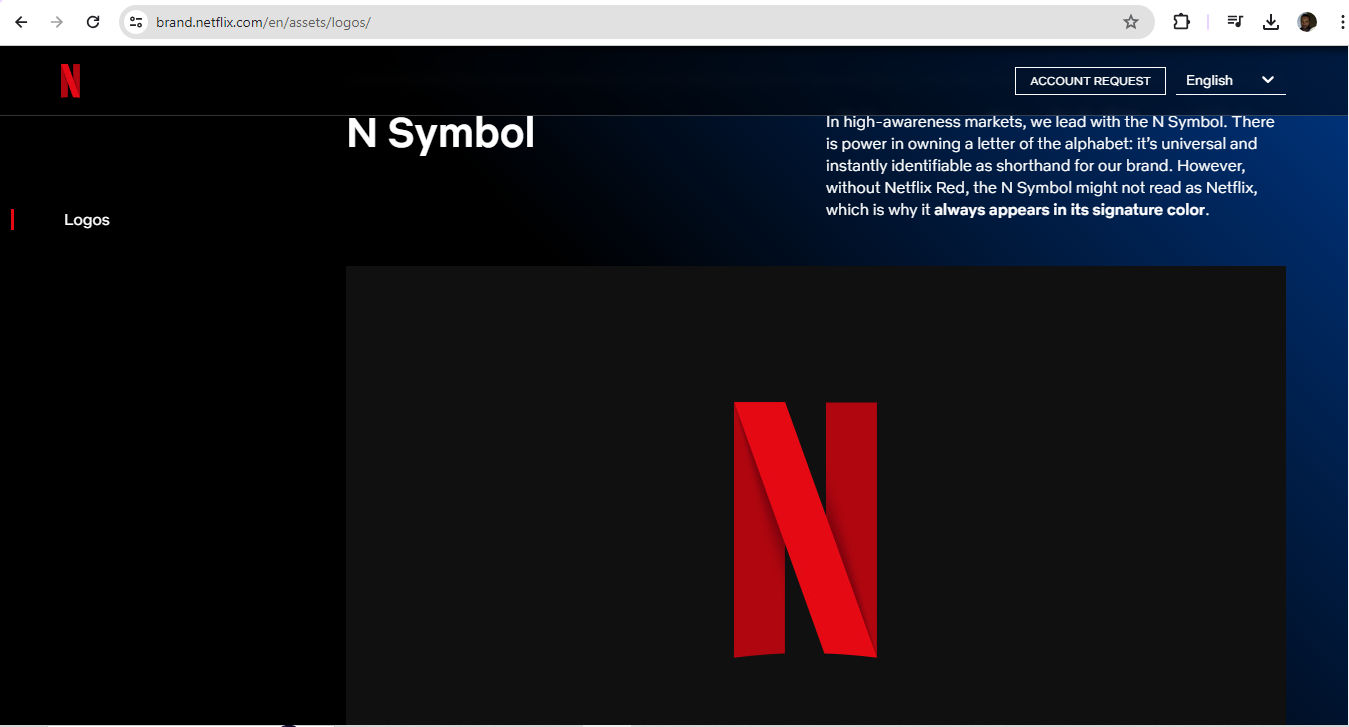
Task: Go back using the back arrow icon
Action: pos(20,21)
